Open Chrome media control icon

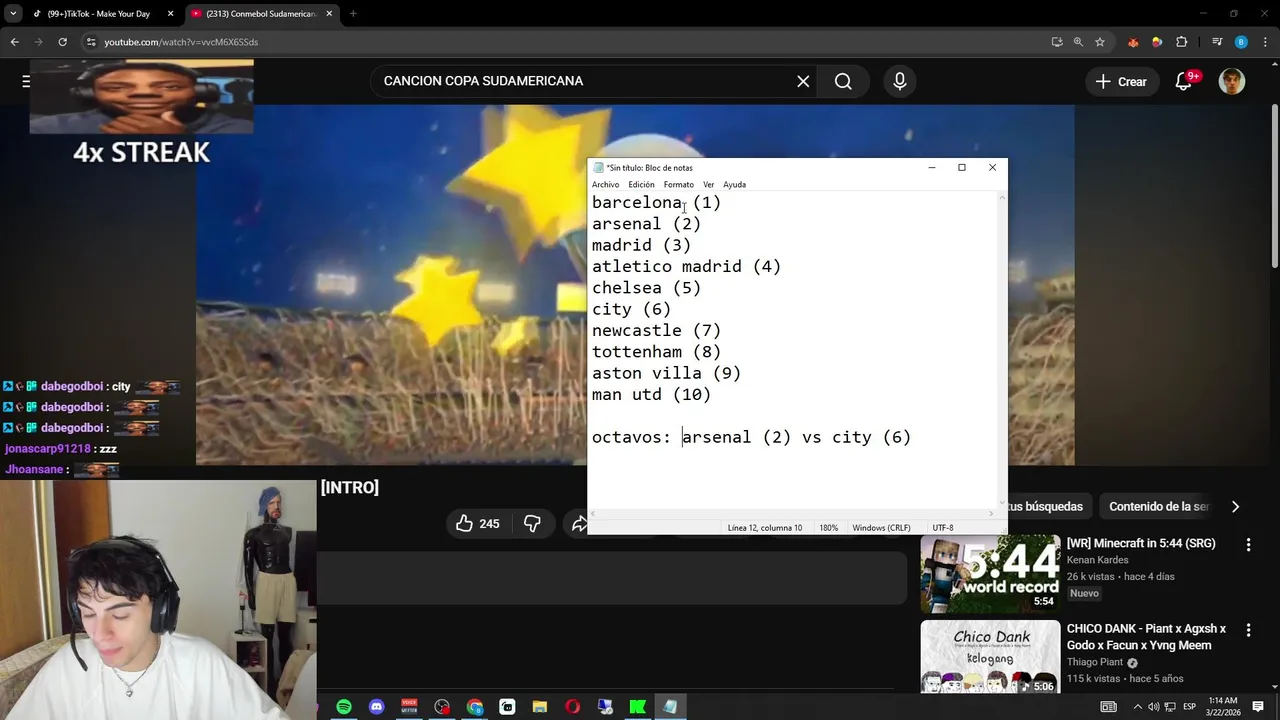[x=1217, y=42]
